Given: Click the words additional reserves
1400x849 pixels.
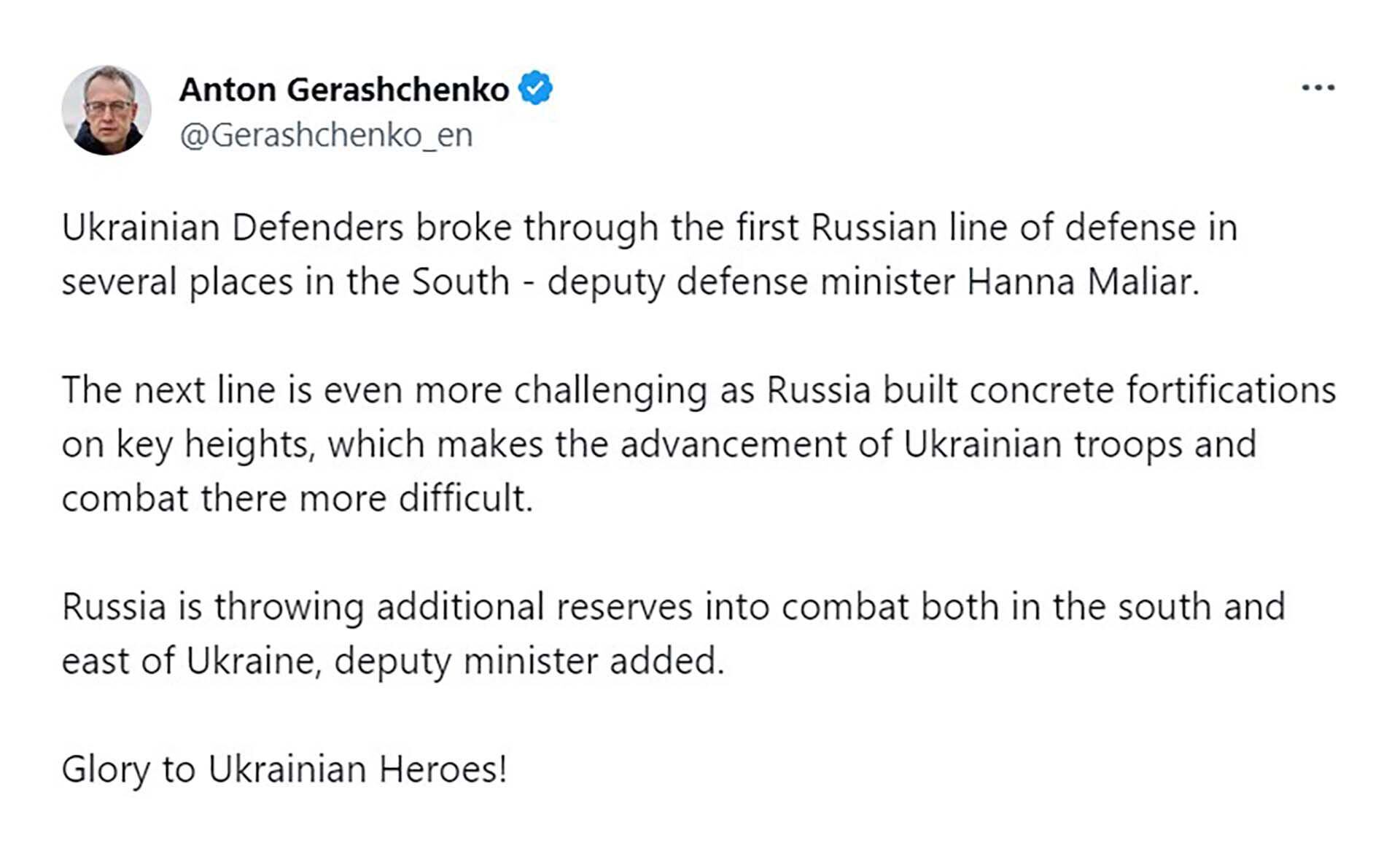Looking at the screenshot, I should pyautogui.click(x=534, y=607).
